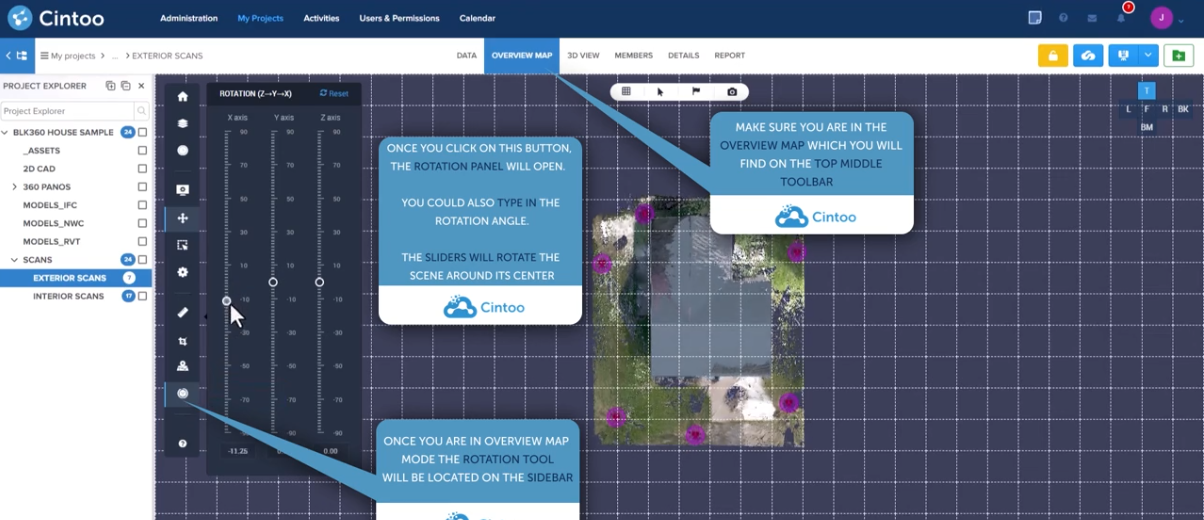Click the yellow unlock button

(1052, 56)
